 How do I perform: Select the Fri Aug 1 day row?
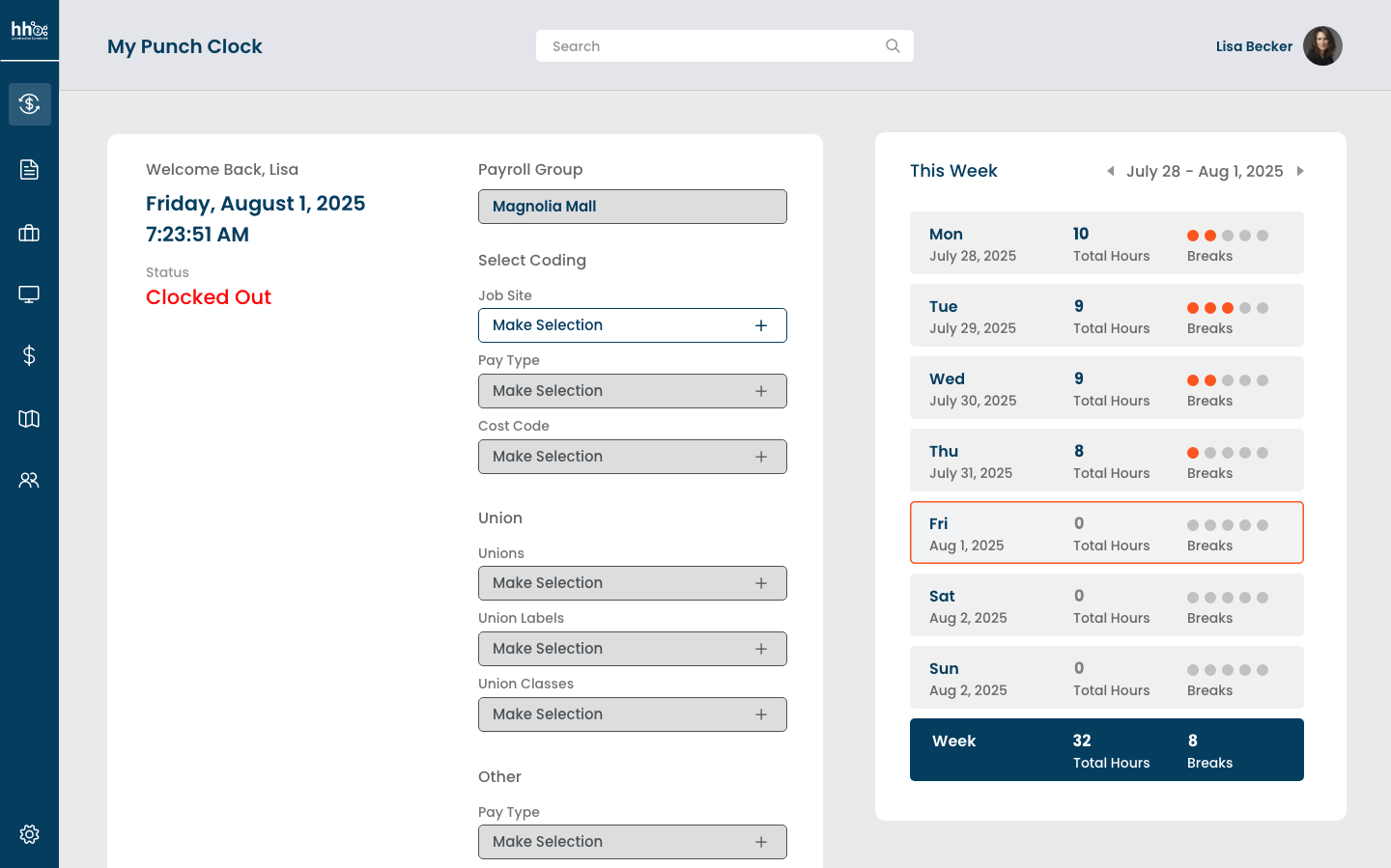[x=1106, y=533]
